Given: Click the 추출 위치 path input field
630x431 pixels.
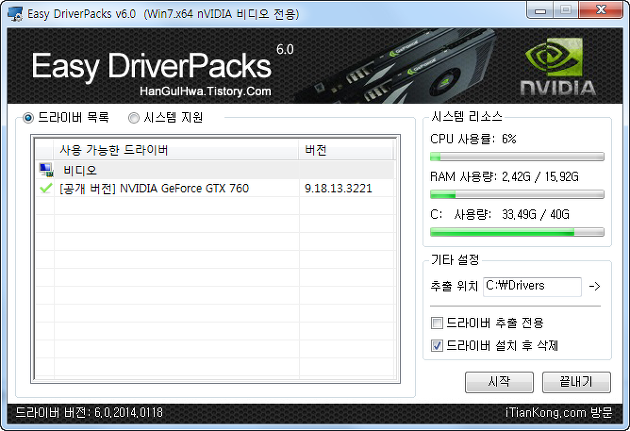Looking at the screenshot, I should (532, 286).
